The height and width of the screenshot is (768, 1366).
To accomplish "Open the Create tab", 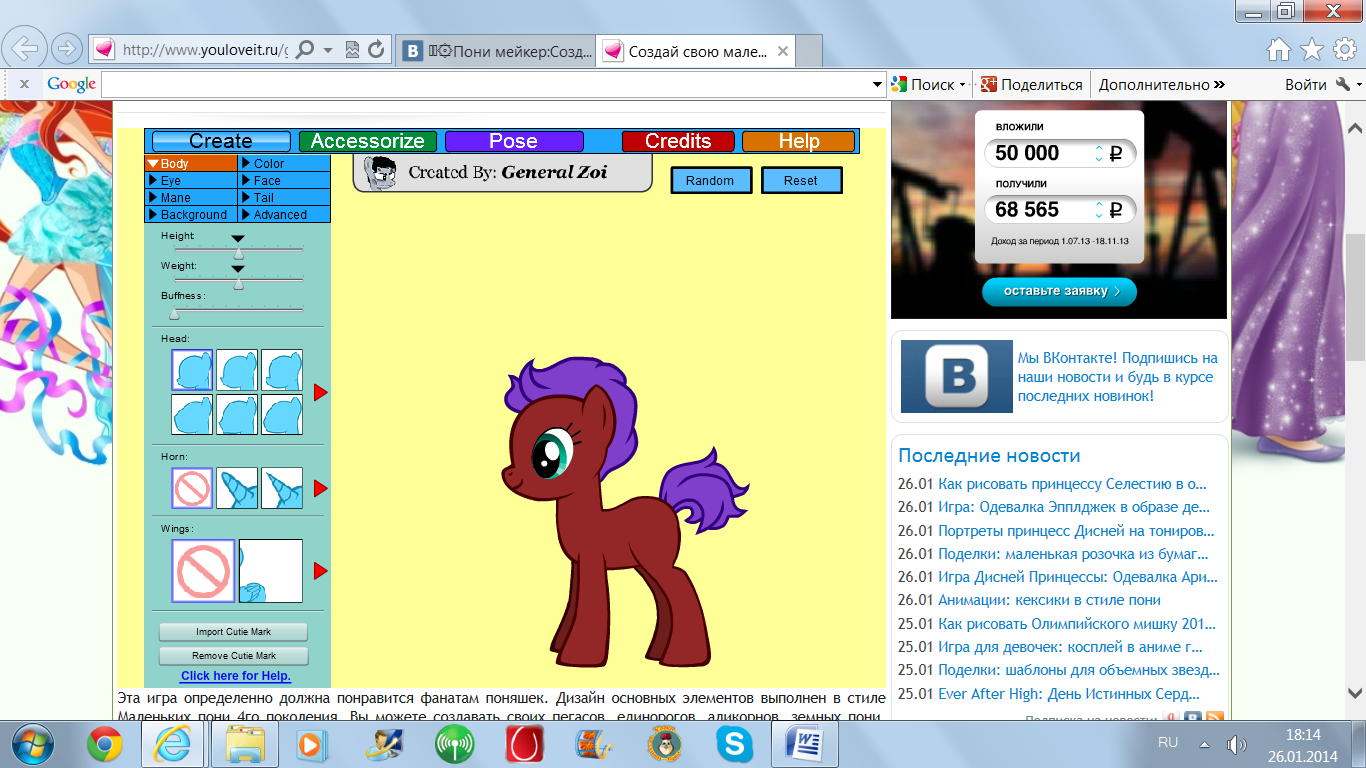I will pyautogui.click(x=221, y=141).
